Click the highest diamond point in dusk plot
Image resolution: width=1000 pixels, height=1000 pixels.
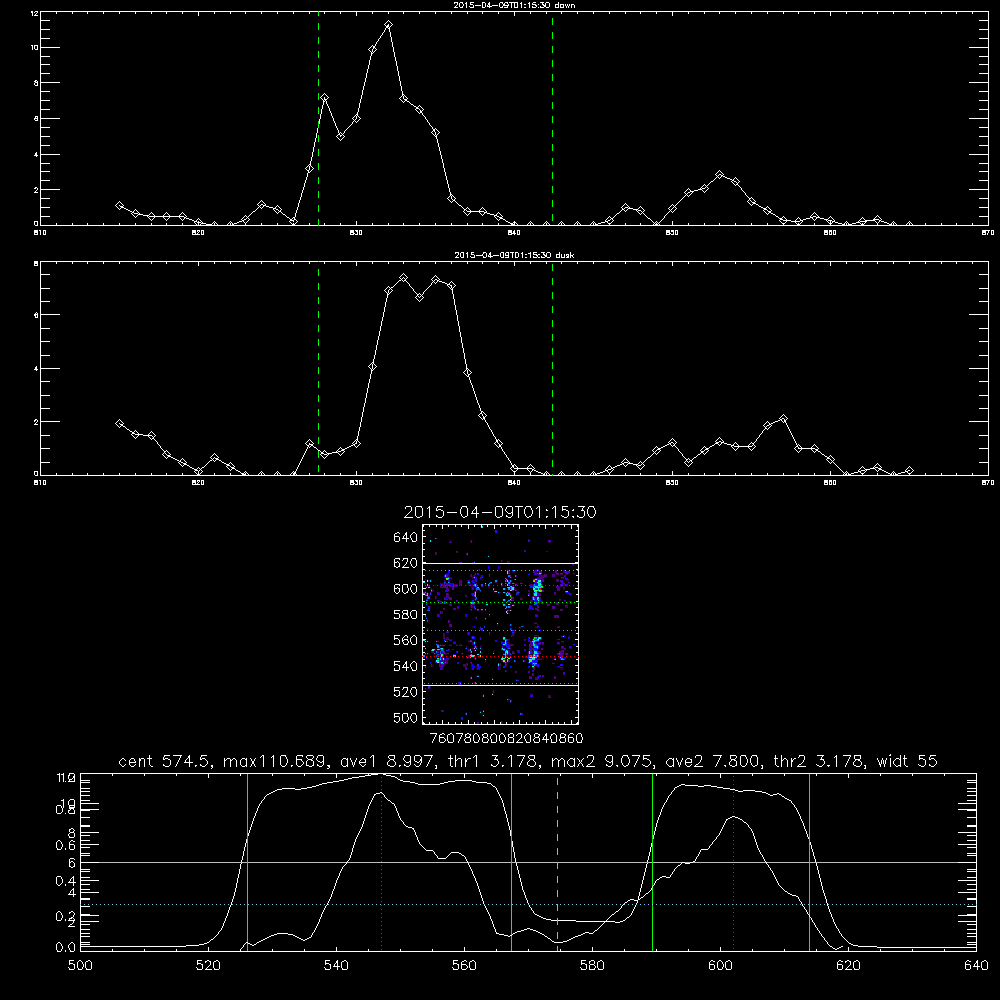pyautogui.click(x=403, y=278)
